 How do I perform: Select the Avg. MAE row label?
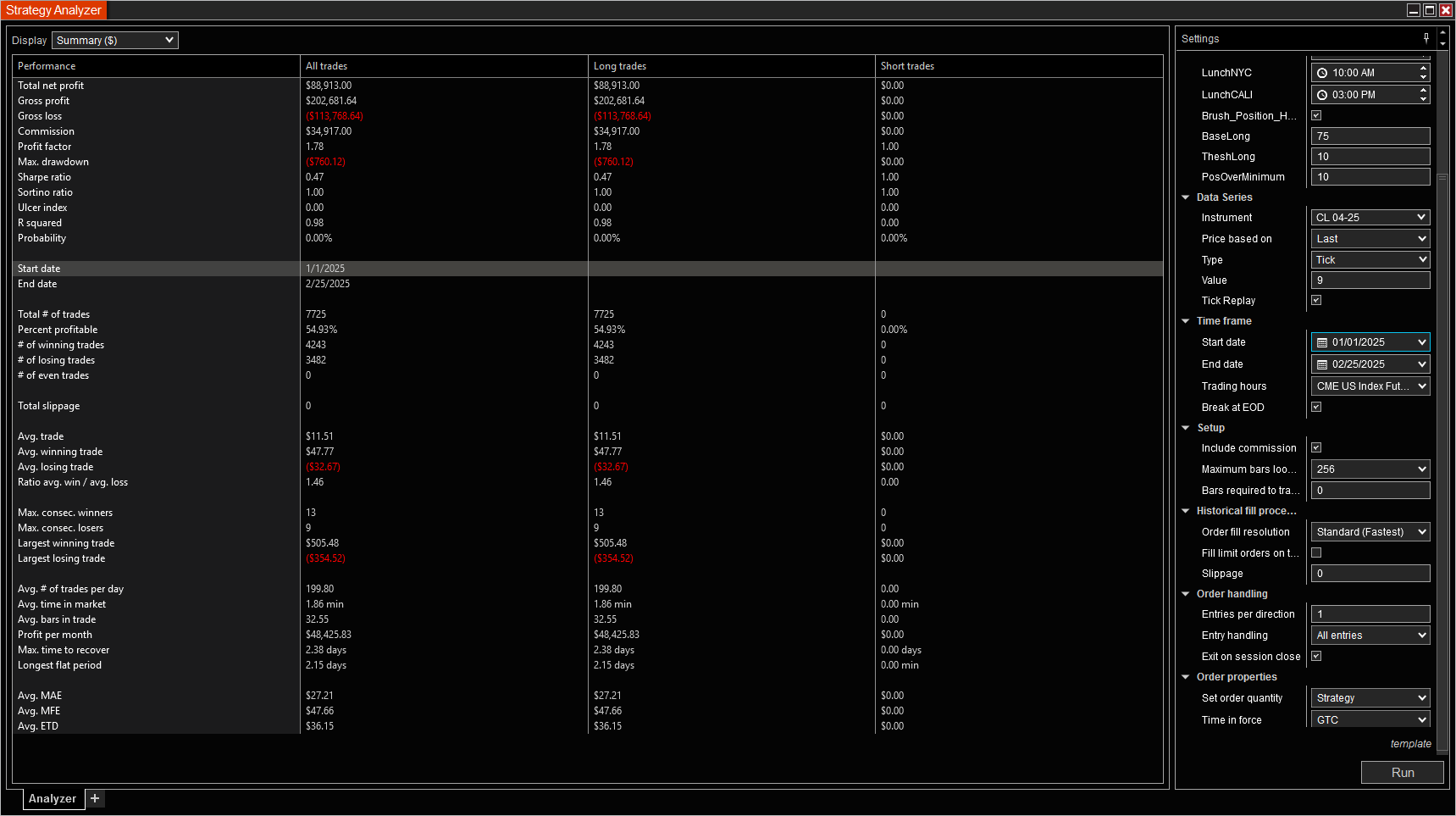40,696
